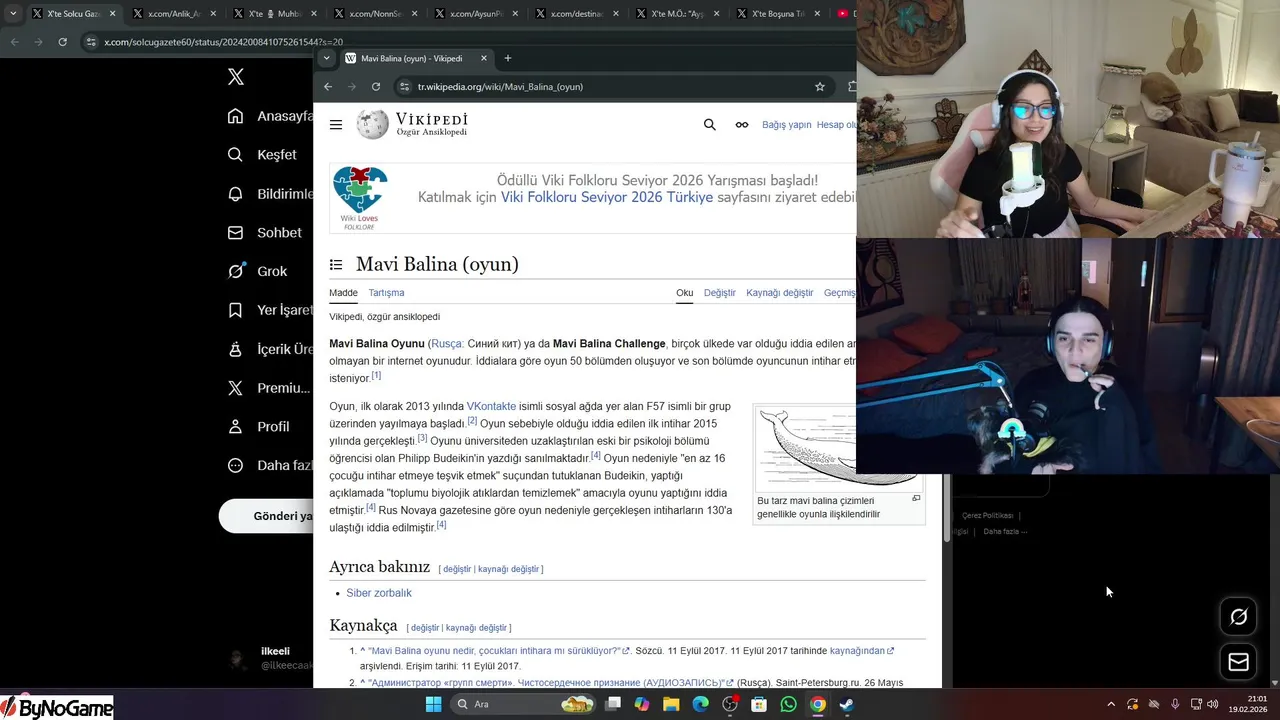Close the Mavi Balina Vikipedi tab

pos(484,58)
